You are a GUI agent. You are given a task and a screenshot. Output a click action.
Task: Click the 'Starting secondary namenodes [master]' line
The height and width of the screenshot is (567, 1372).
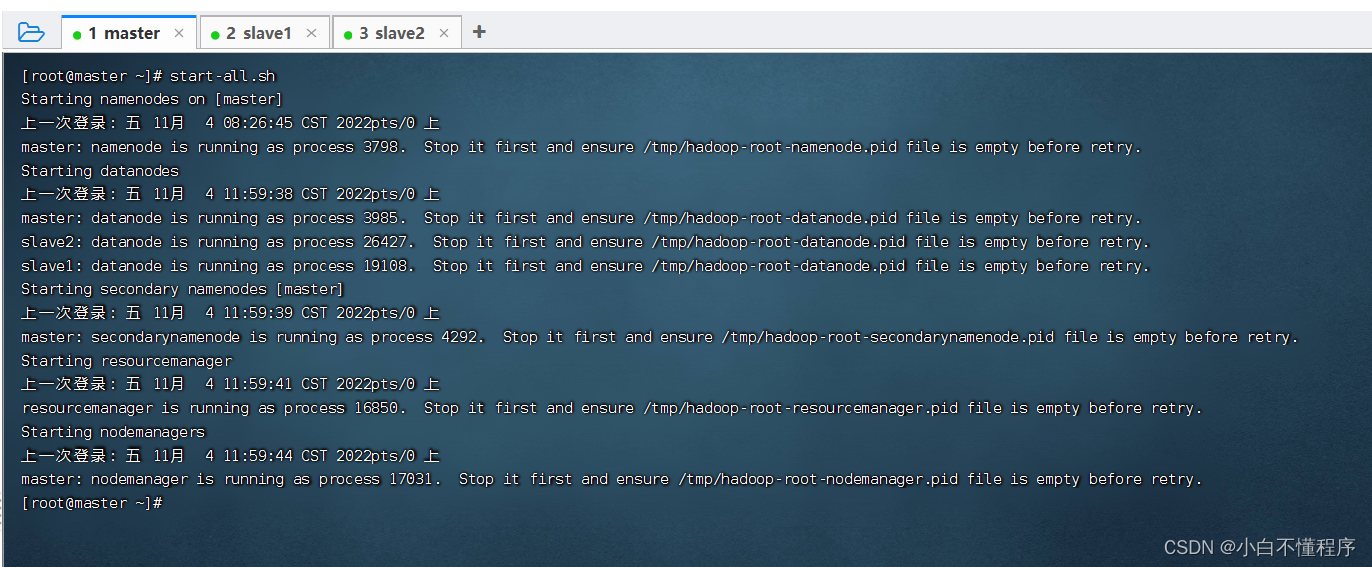182,289
